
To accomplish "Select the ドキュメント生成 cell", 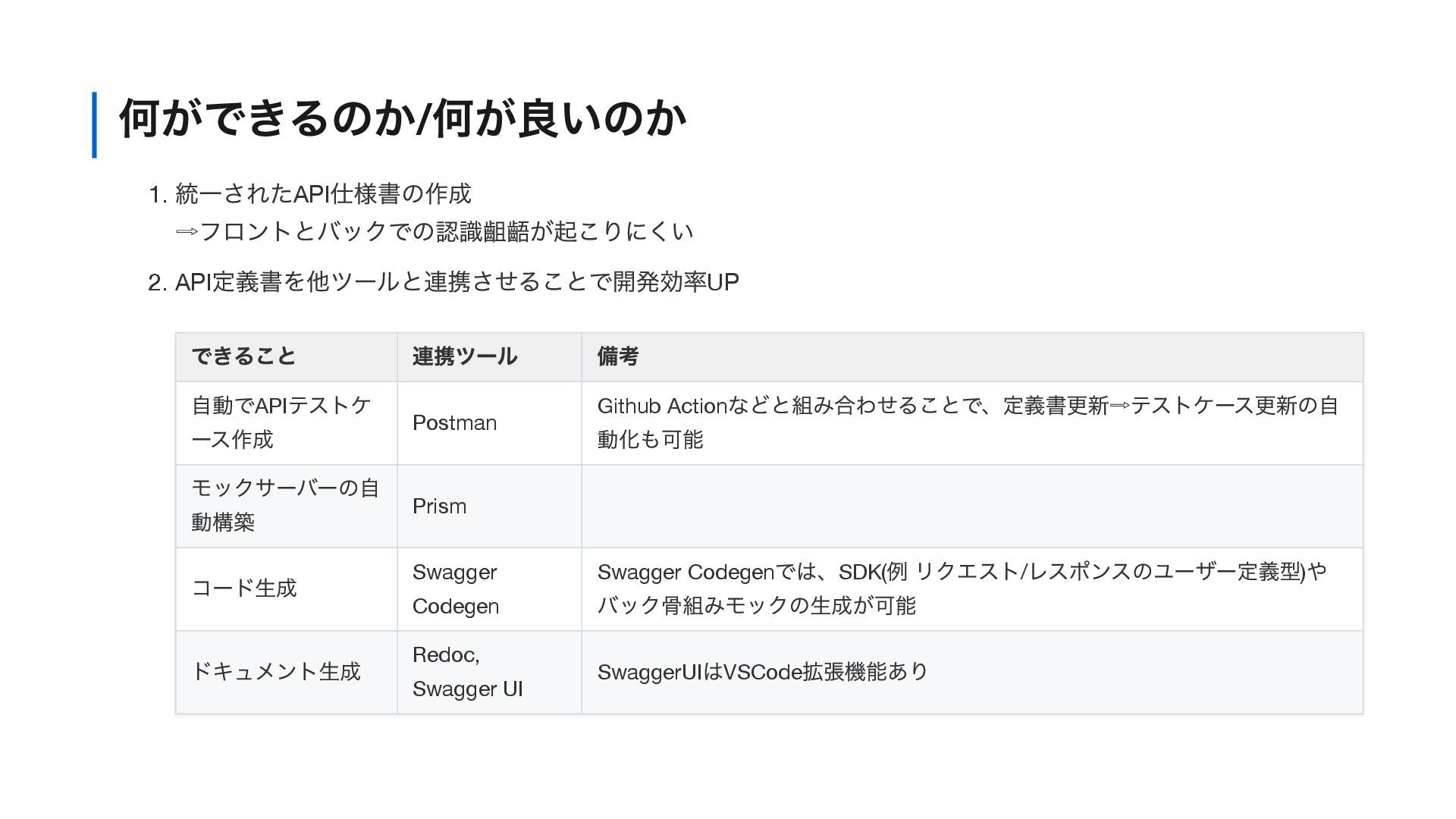I will [276, 672].
